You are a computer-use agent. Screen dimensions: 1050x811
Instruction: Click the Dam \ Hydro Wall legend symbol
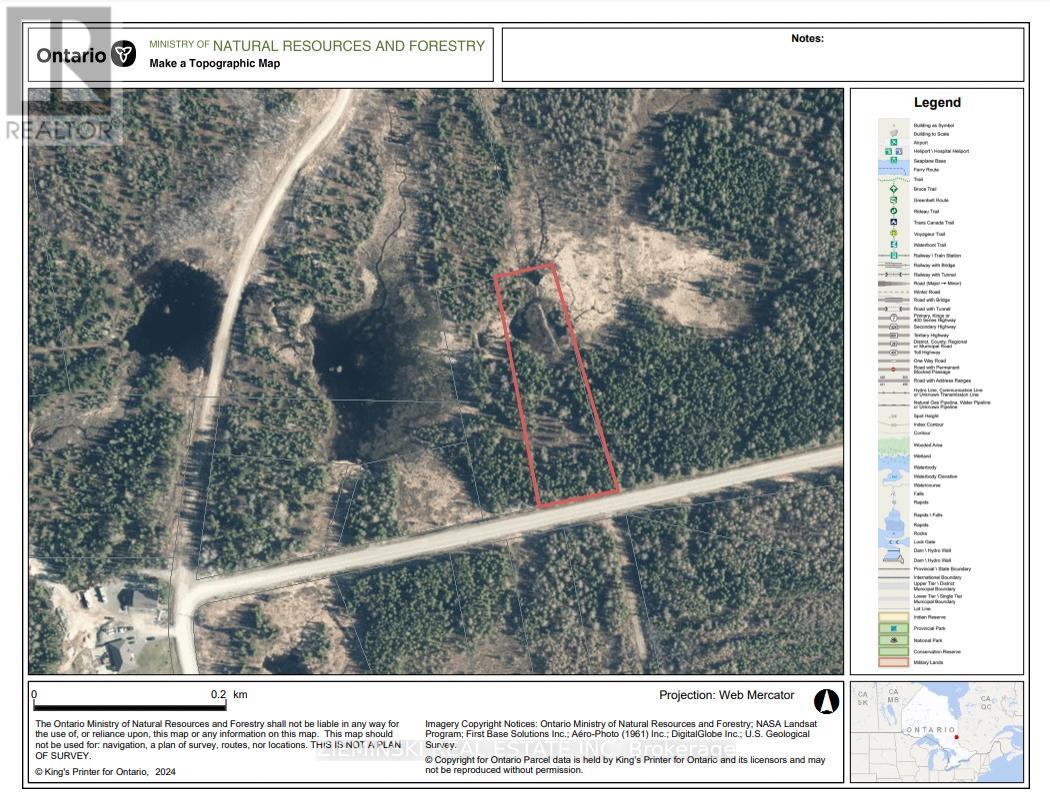(895, 550)
